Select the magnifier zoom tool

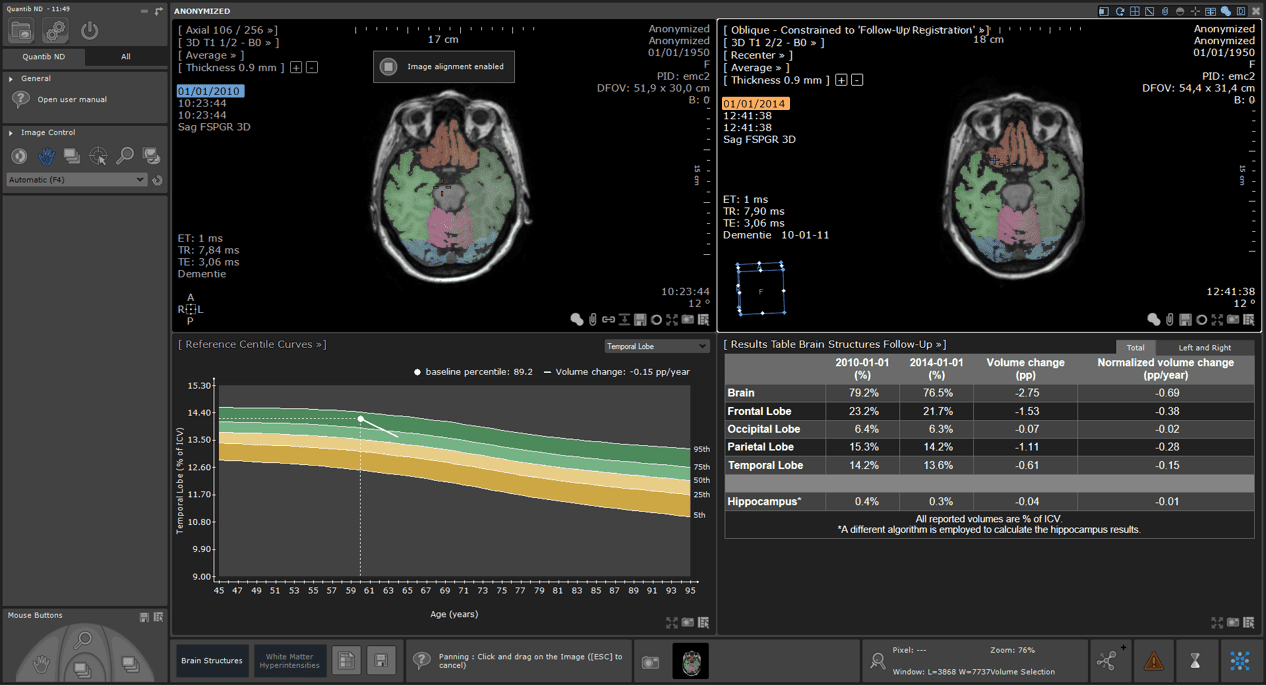[125, 156]
